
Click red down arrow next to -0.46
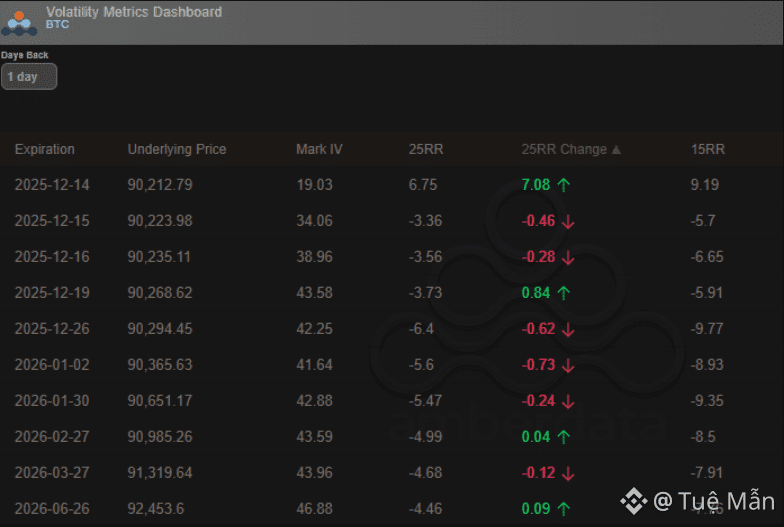coord(568,221)
